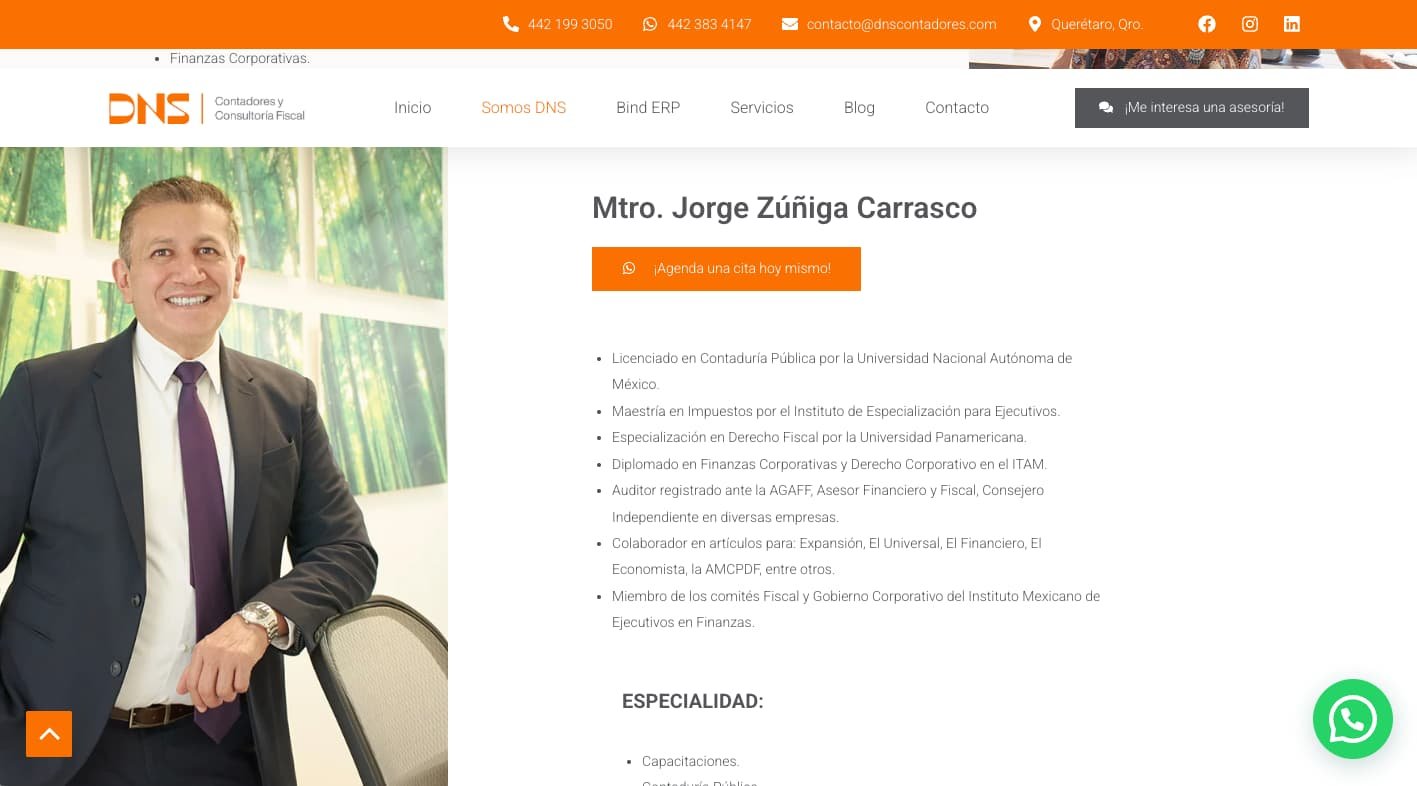The image size is (1417, 786).
Task: Open the Contacto menu item
Action: [957, 108]
